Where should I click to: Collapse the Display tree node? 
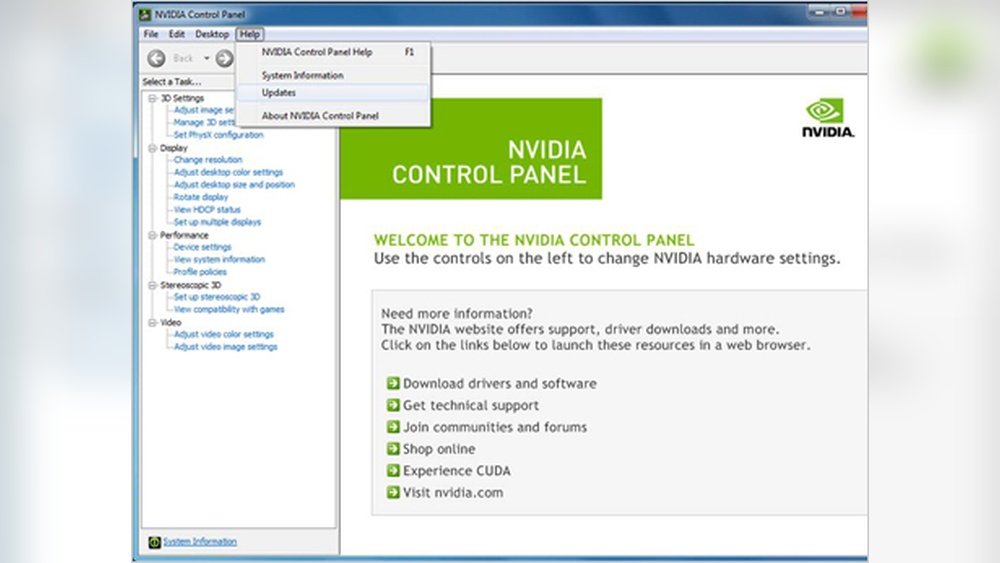click(x=153, y=148)
